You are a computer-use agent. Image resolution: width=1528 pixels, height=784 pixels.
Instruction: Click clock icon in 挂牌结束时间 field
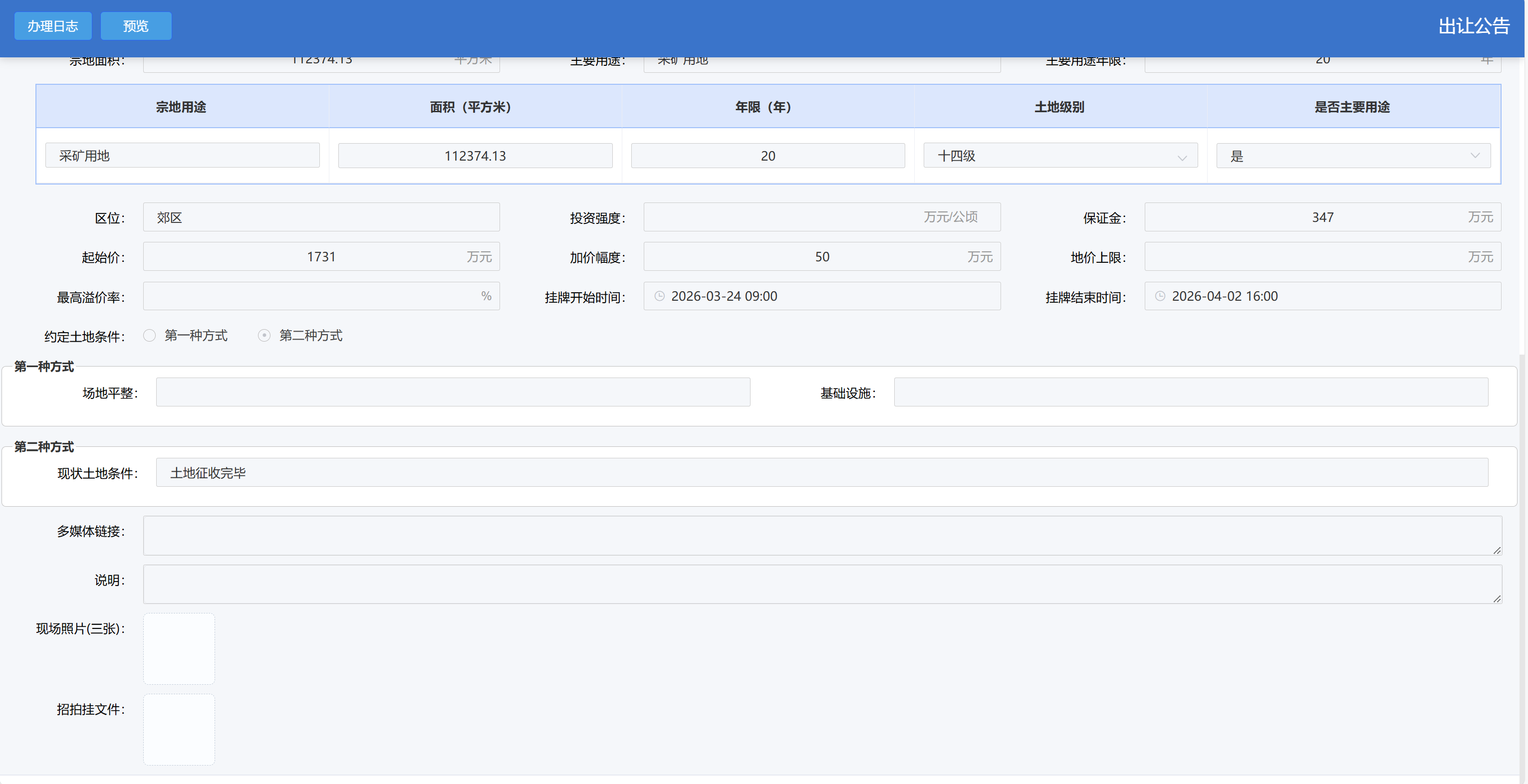pyautogui.click(x=1160, y=296)
